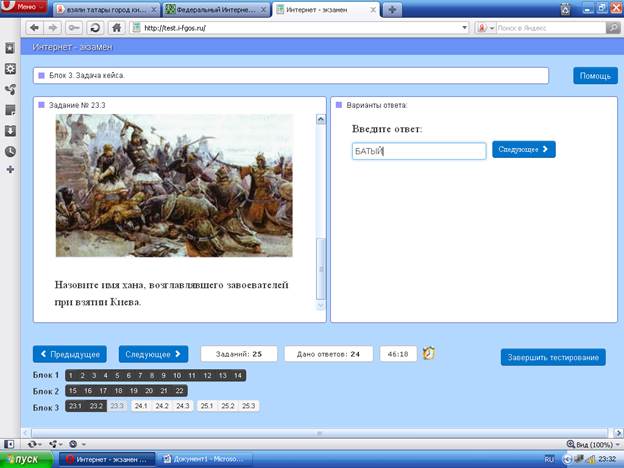The height and width of the screenshot is (468, 624).
Task: Click the Помощь button
Action: click(595, 76)
